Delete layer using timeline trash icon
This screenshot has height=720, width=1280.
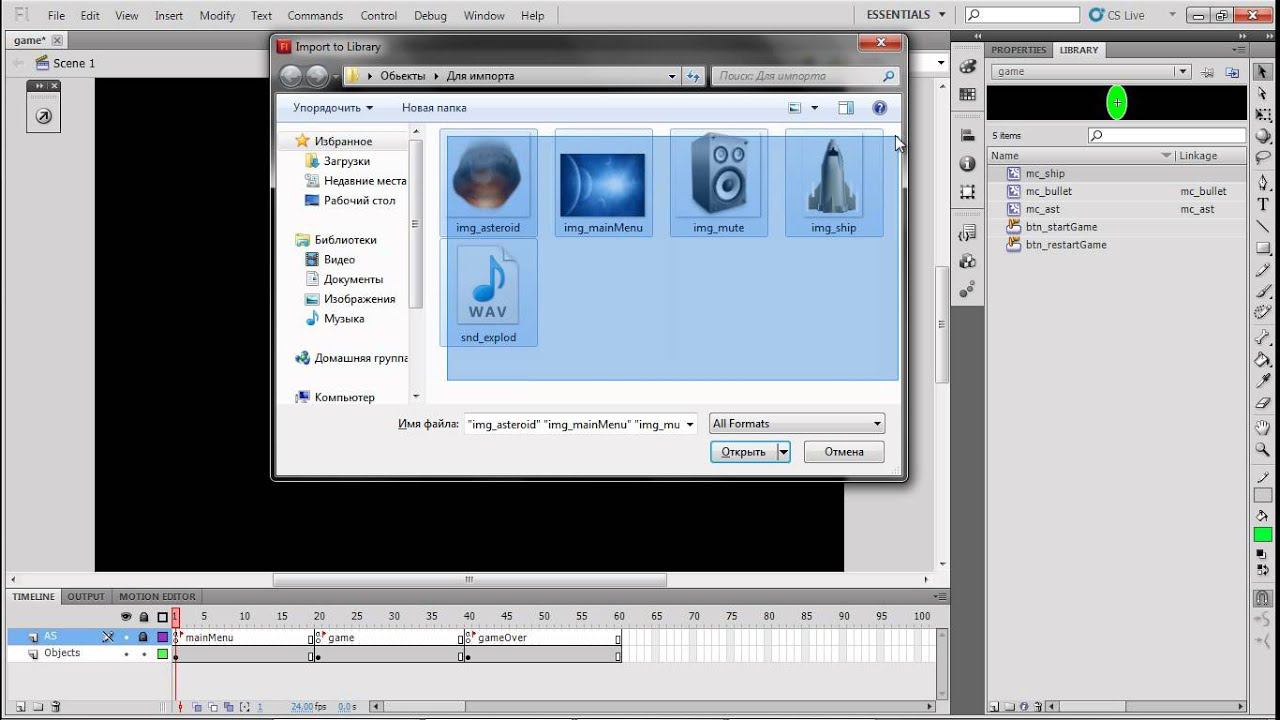pos(56,707)
